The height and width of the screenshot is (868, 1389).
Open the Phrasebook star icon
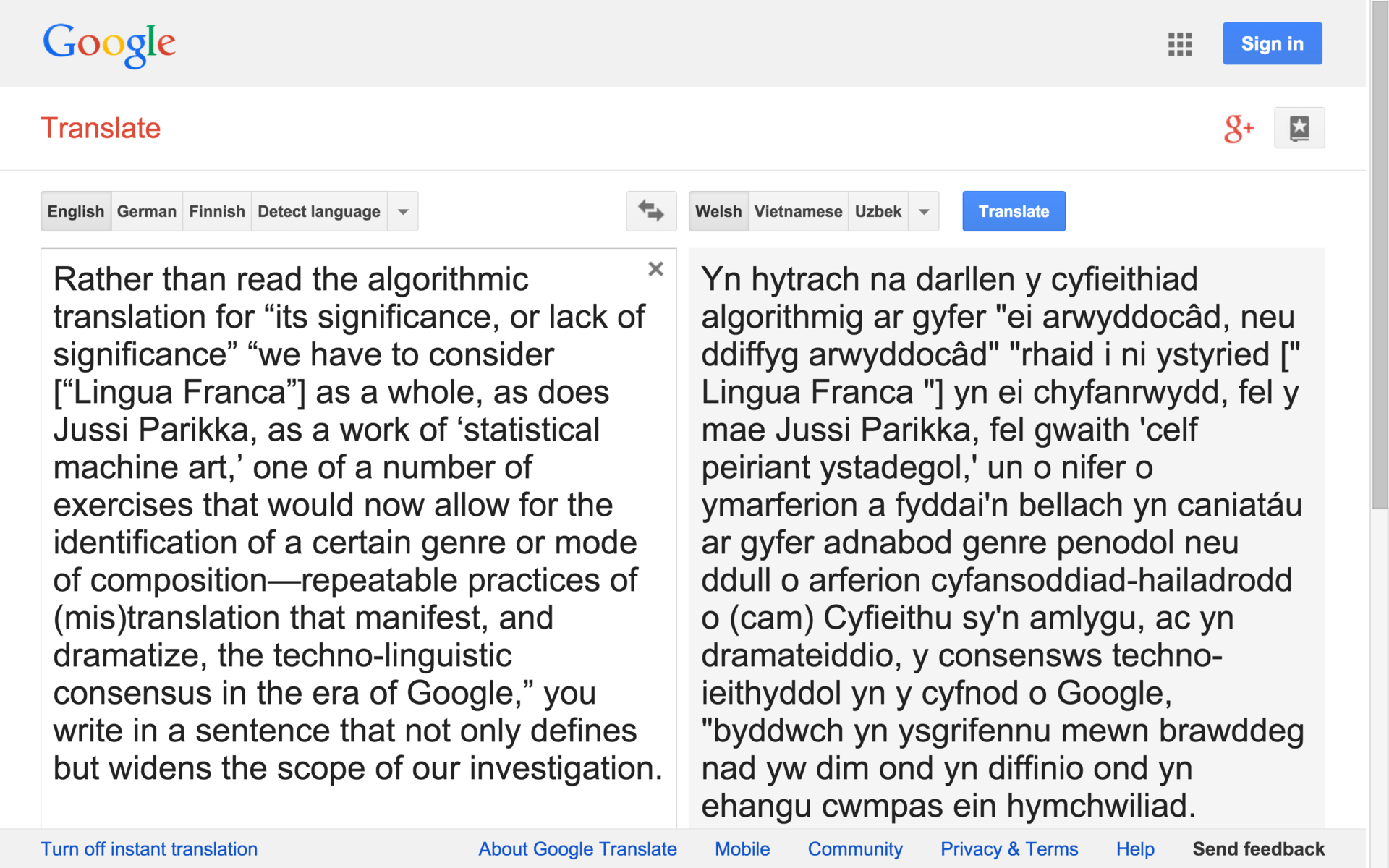1299,128
